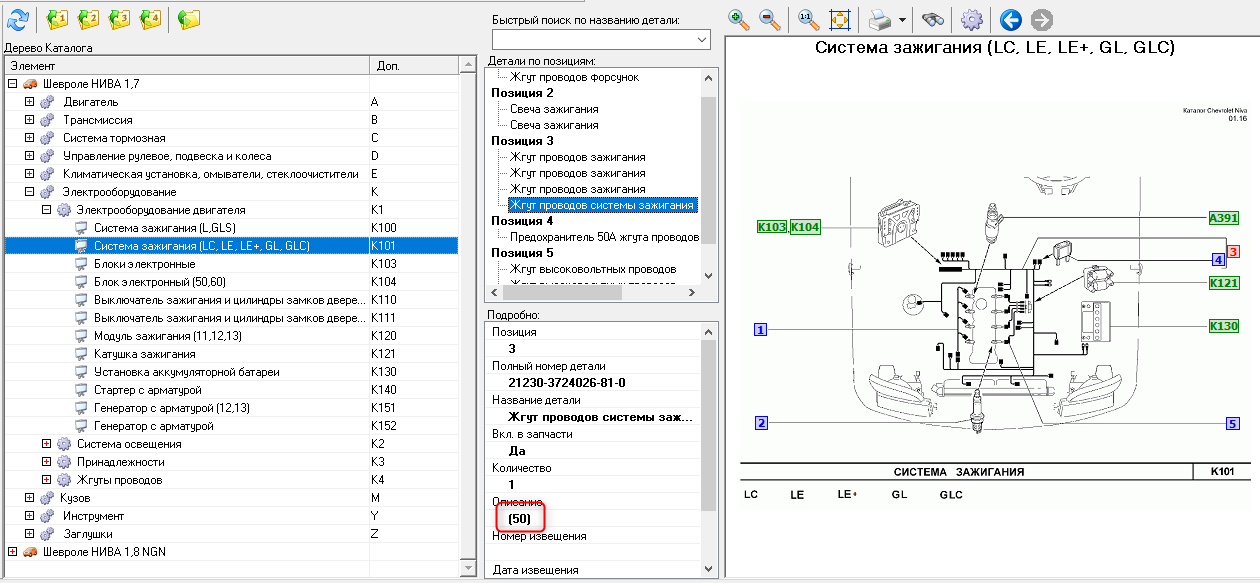Select Предохранитель 50А жгута проводов

click(x=604, y=237)
